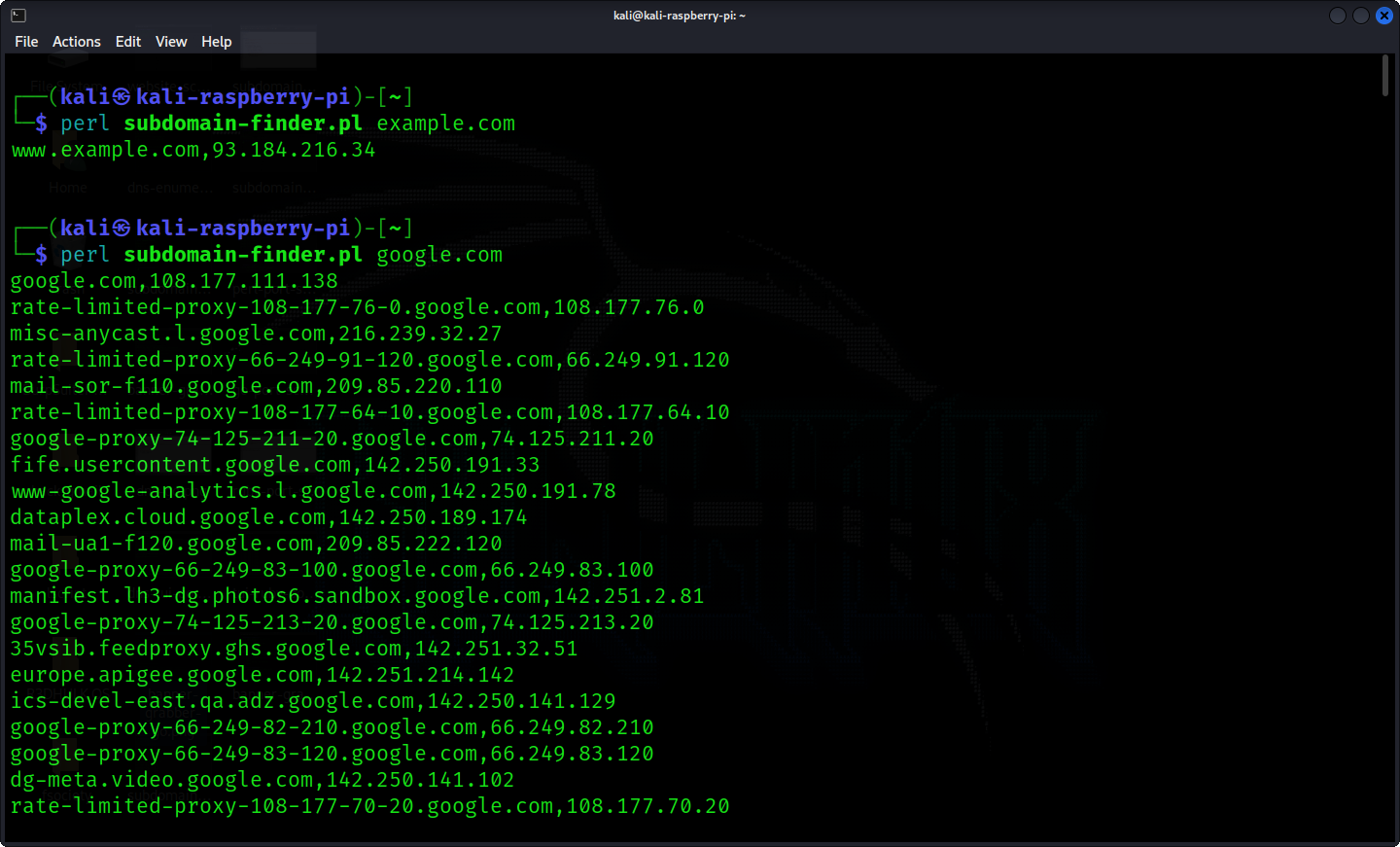Open the File menu
The height and width of the screenshot is (847, 1400).
(26, 42)
